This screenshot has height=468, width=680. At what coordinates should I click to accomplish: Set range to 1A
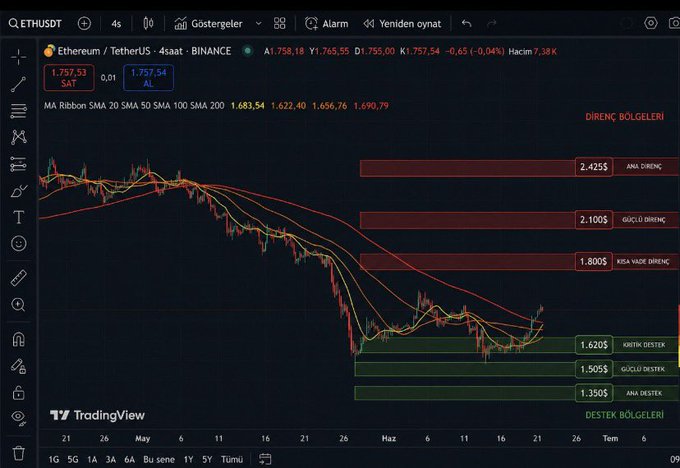[x=92, y=459]
